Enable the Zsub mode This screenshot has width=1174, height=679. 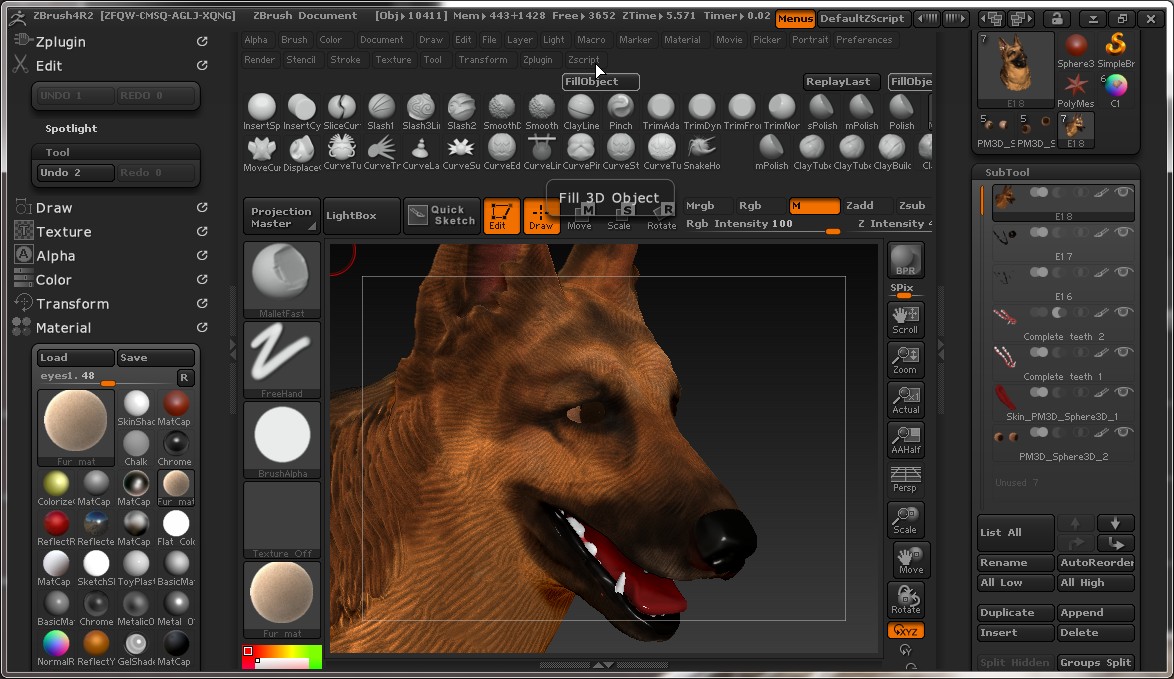[912, 205]
